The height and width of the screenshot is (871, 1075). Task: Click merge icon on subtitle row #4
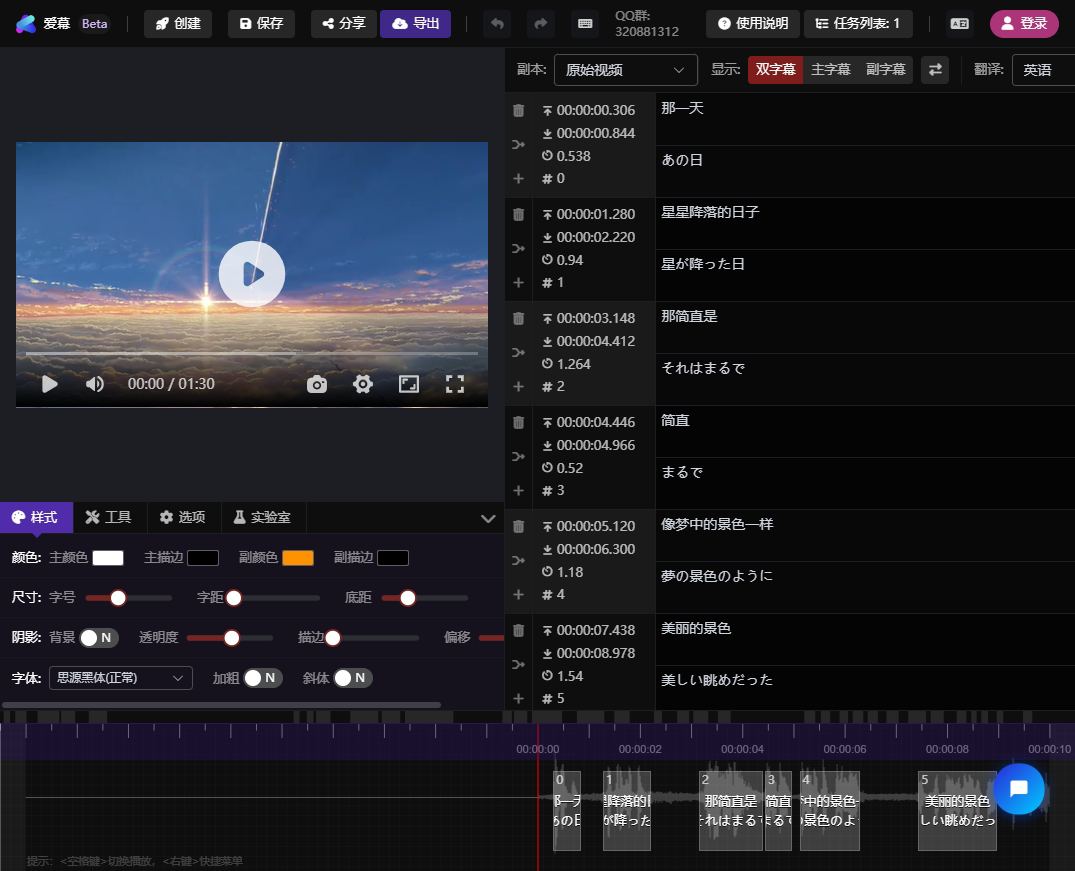click(x=518, y=560)
